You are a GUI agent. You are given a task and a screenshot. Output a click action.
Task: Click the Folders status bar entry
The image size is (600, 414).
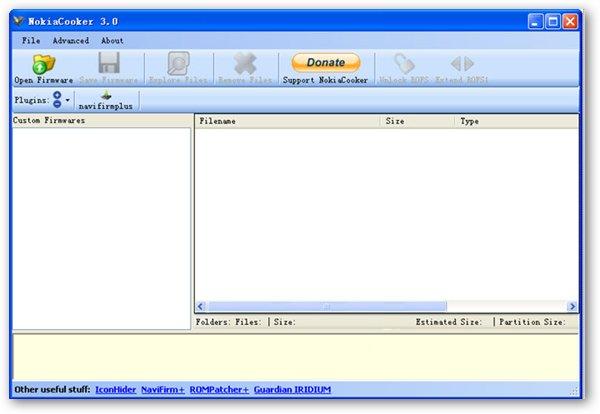click(213, 322)
